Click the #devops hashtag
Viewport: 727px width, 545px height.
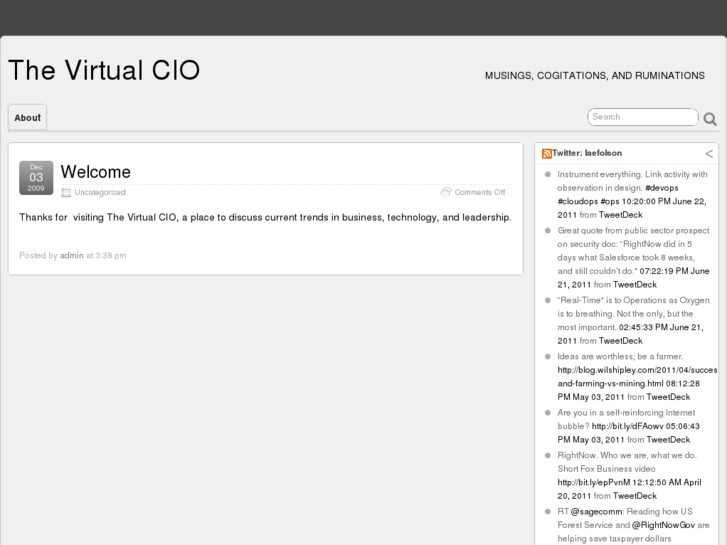click(x=662, y=187)
